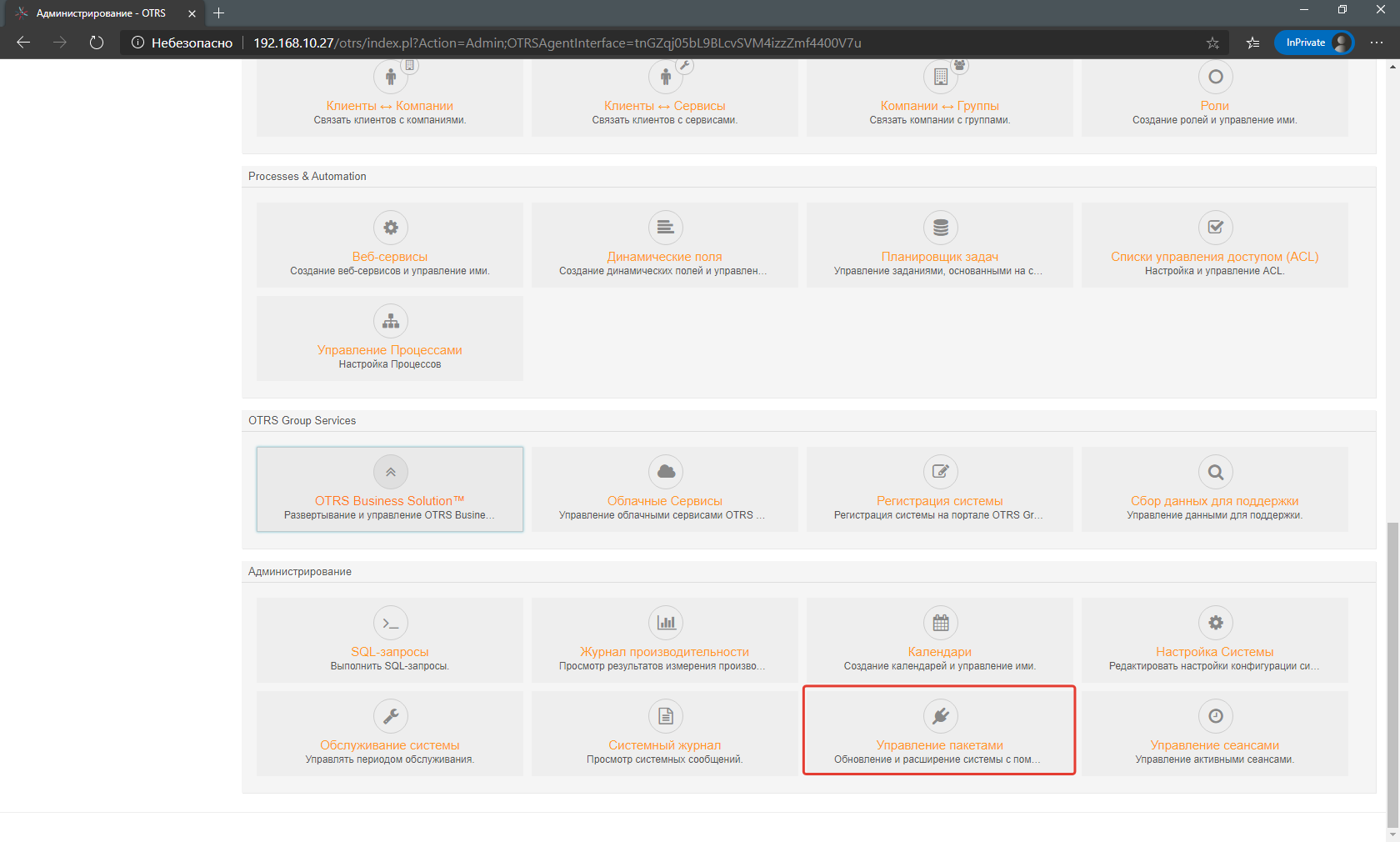Viewport: 1400px width, 842px height.
Task: Click text 'Управление активными сеансами.'
Action: tap(1215, 759)
